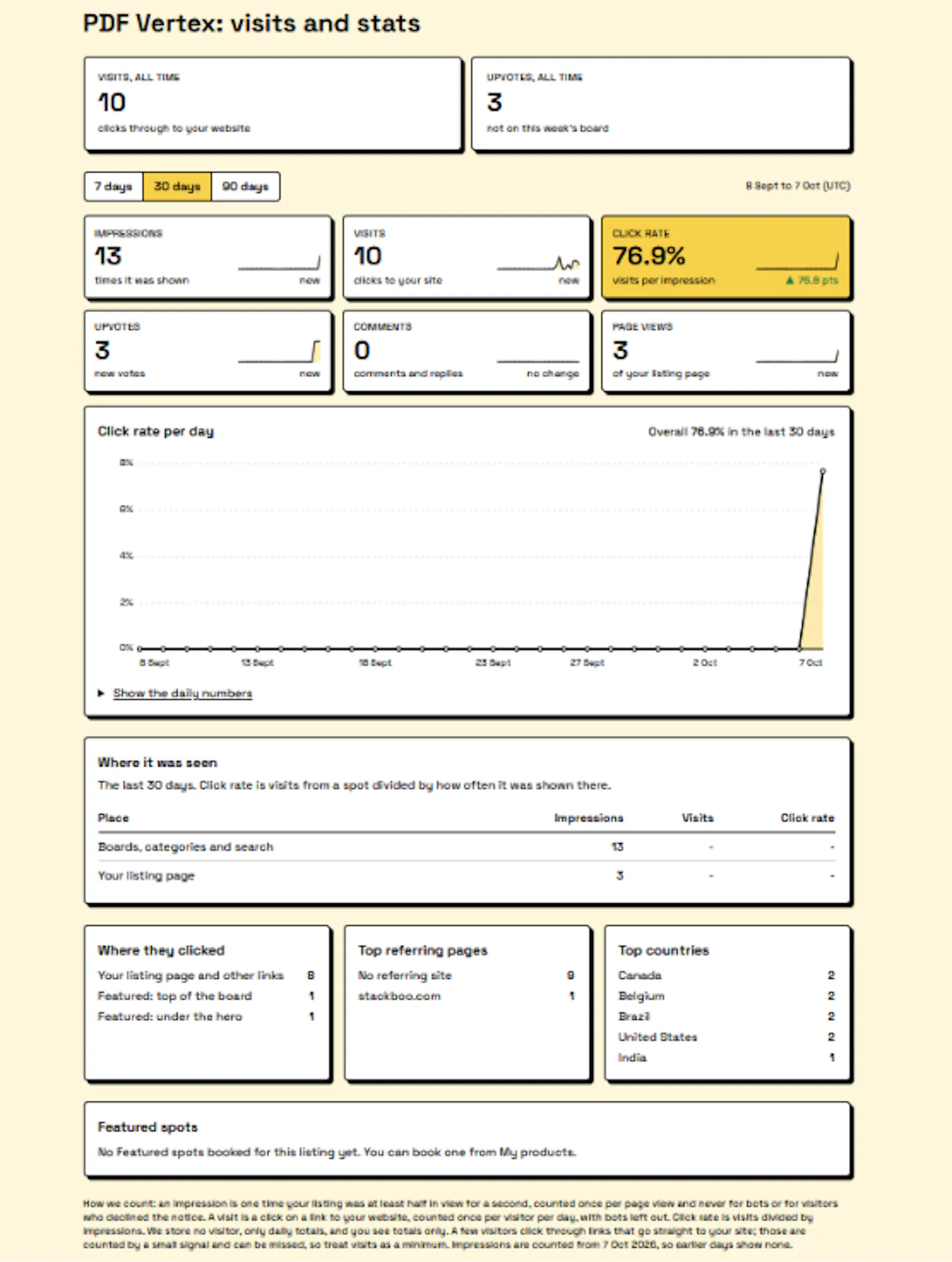Click the 7 Oct peak point on chart
This screenshot has height=1262, width=952.
tap(823, 471)
